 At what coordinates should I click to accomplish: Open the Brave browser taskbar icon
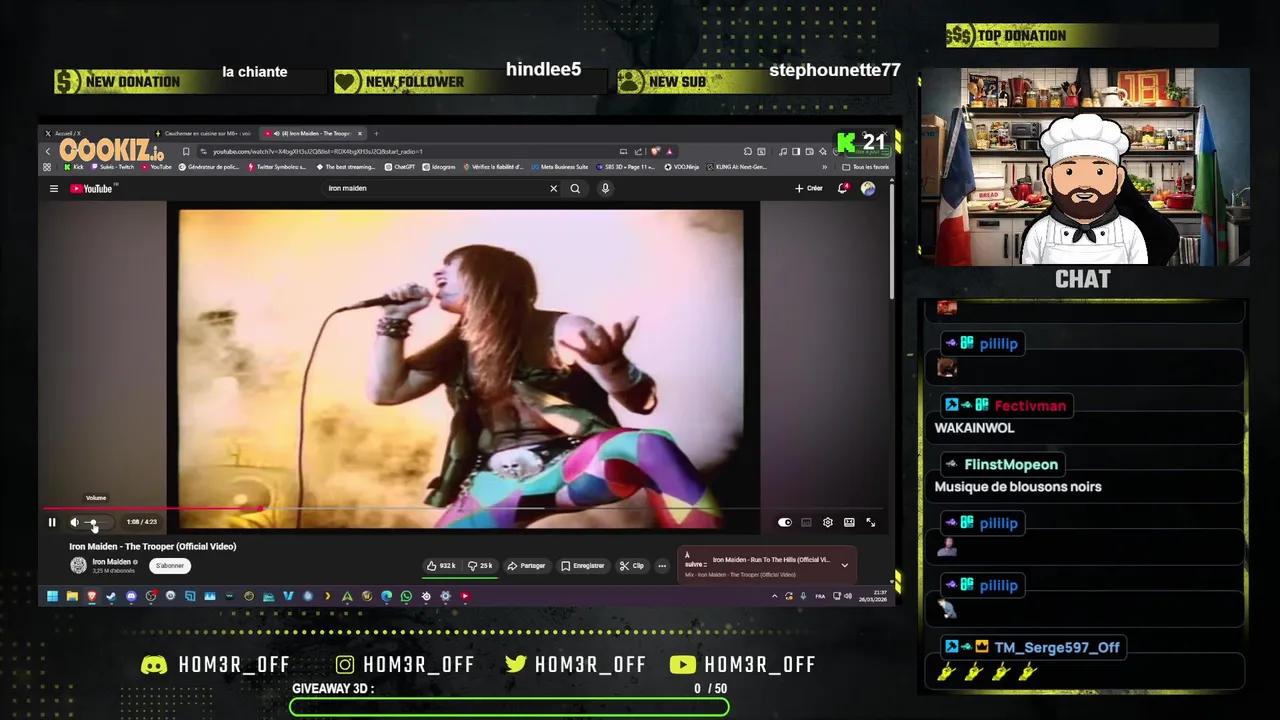pyautogui.click(x=92, y=596)
